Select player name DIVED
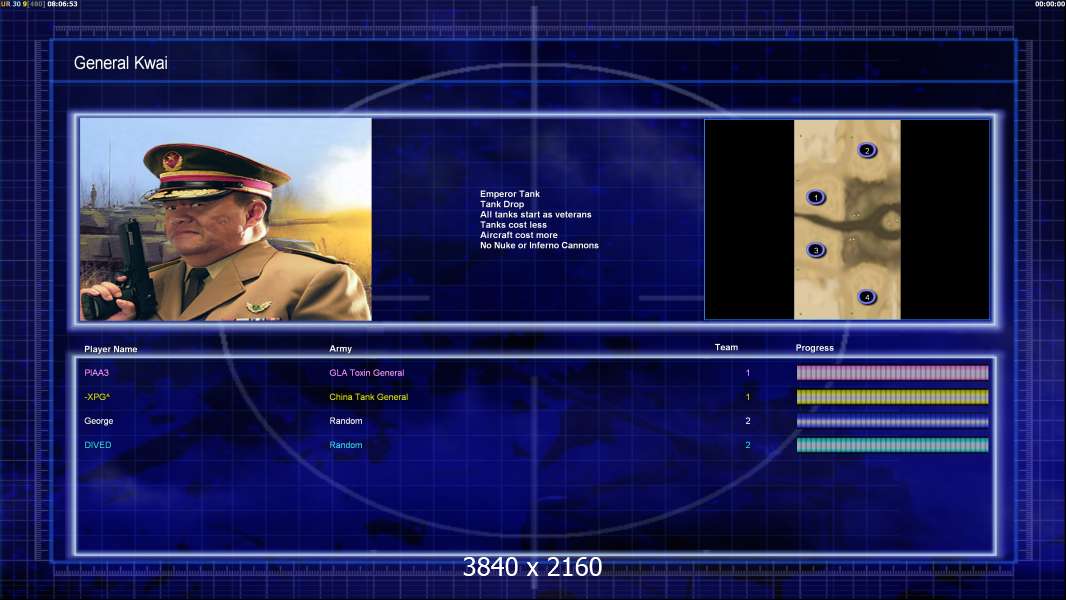Image resolution: width=1066 pixels, height=600 pixels. [98, 445]
